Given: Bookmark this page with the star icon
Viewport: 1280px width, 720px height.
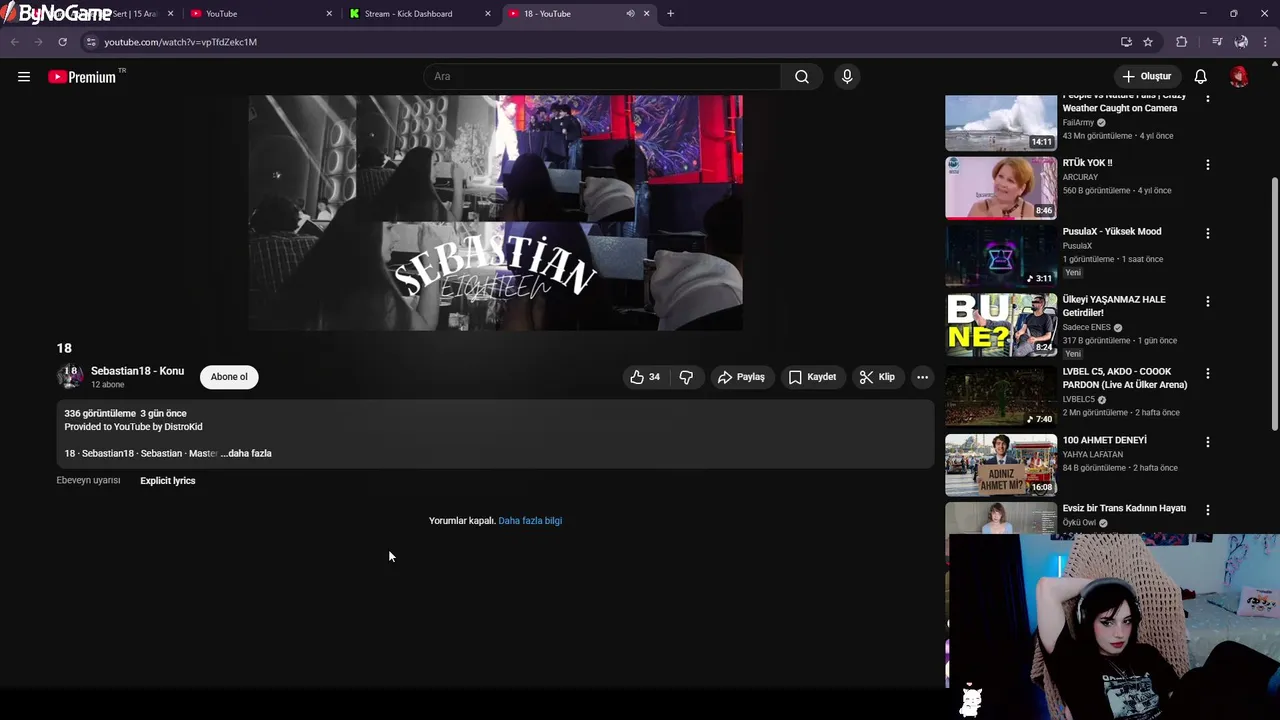Looking at the screenshot, I should (1148, 42).
